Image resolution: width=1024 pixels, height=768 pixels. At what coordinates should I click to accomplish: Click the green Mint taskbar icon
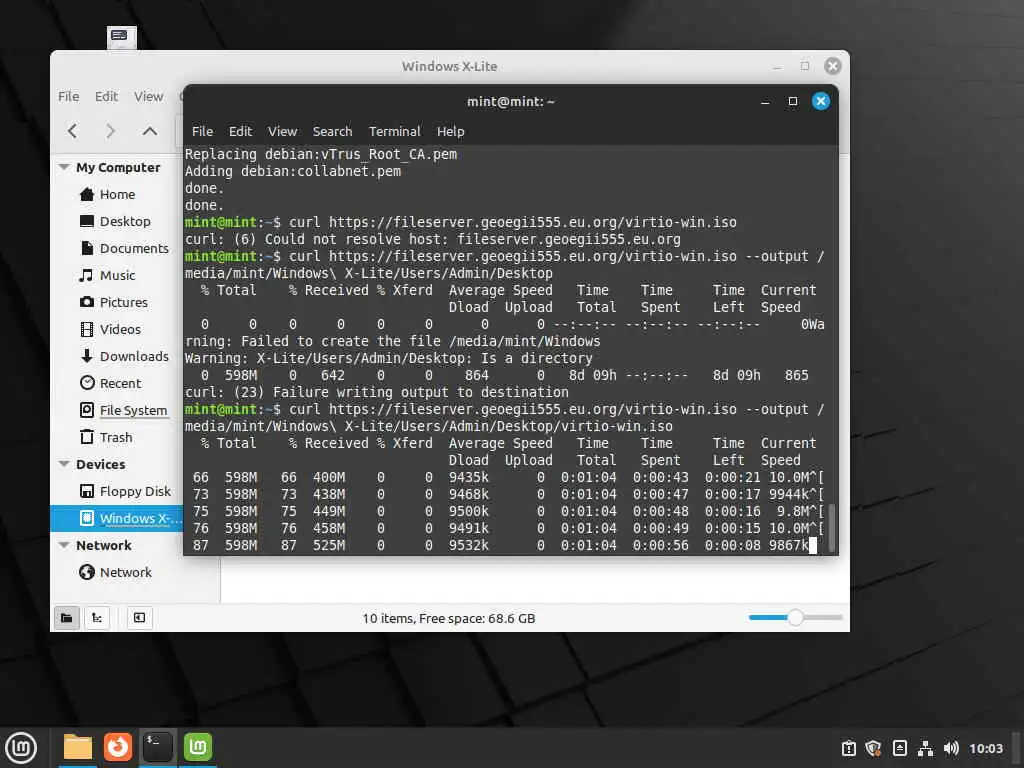click(198, 747)
